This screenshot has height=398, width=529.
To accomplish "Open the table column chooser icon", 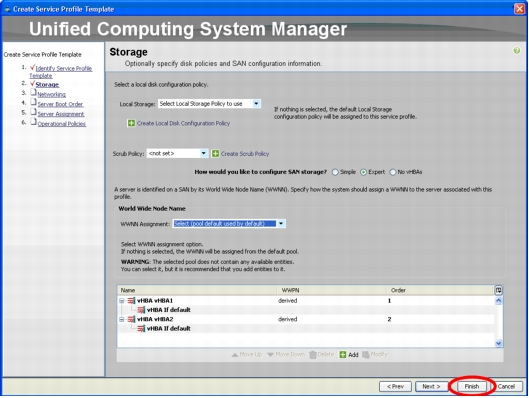I will tap(498, 290).
